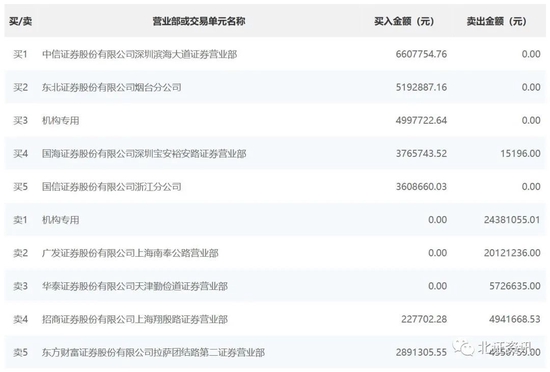
Task: Click buy amount 3608660.03
Action: coord(421,187)
